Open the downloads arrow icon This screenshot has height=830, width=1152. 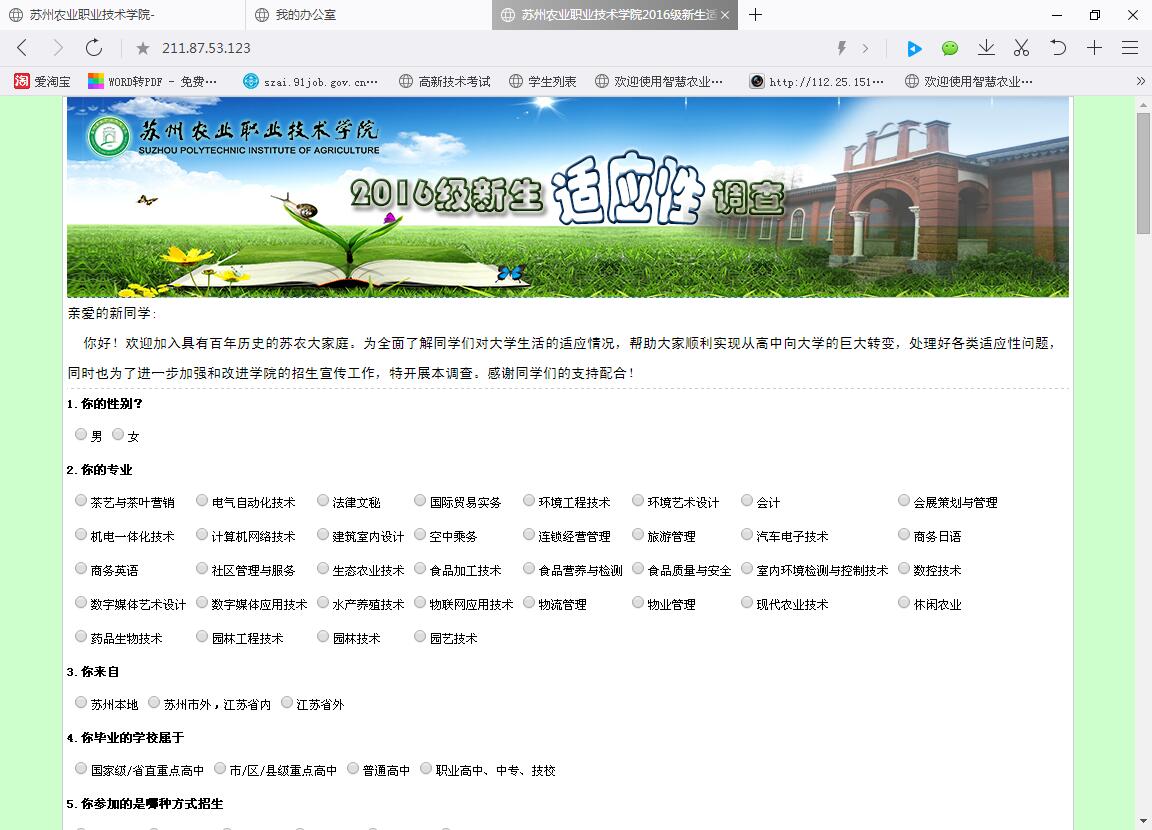986,48
